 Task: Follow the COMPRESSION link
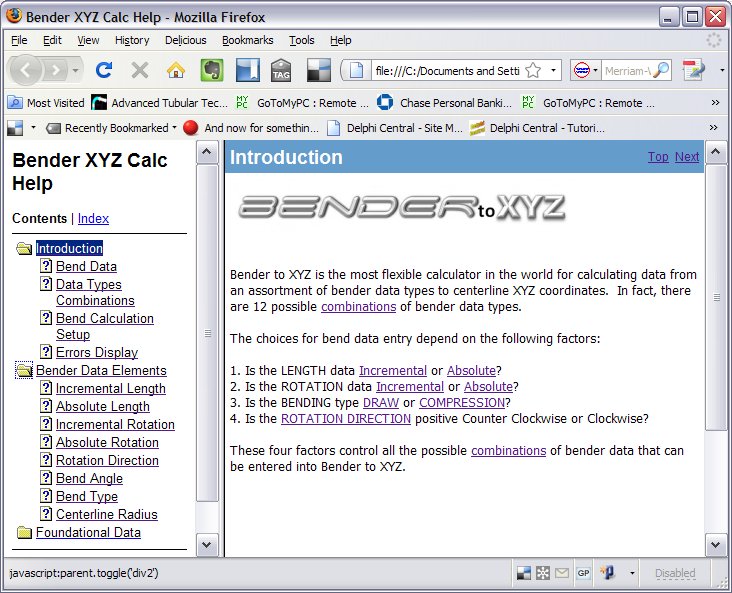[461, 403]
